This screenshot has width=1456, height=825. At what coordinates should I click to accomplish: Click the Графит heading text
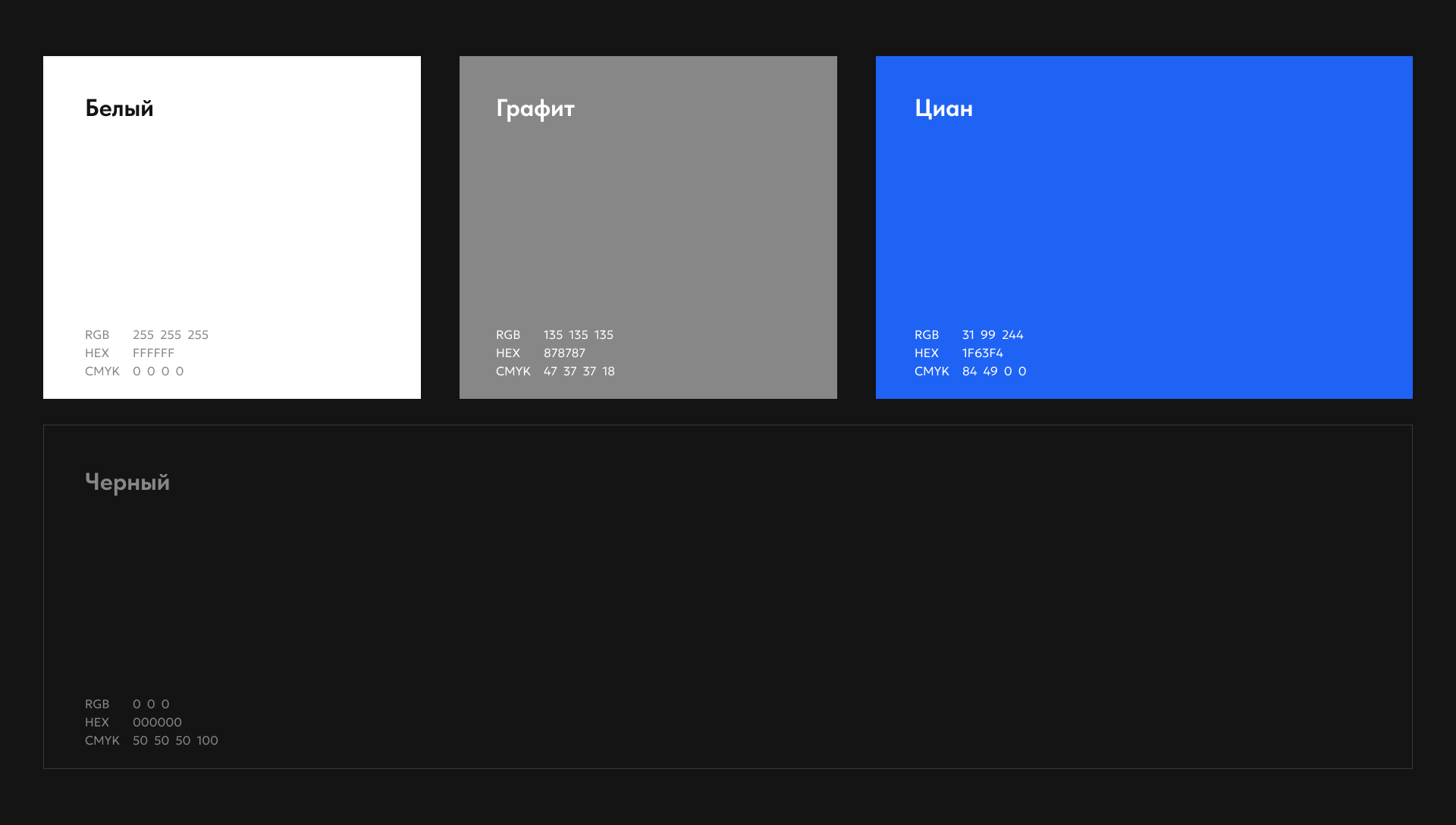(x=535, y=109)
